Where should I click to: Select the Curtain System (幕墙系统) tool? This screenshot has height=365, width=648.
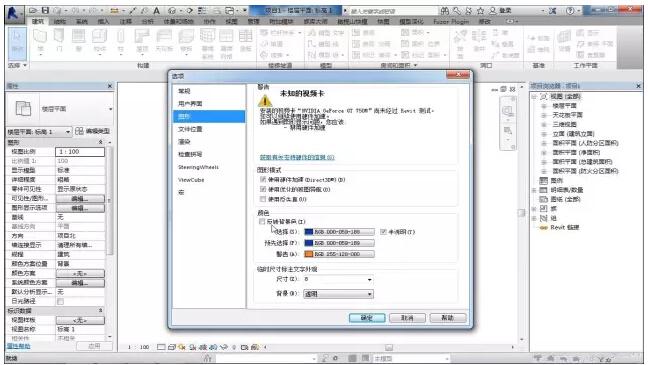coord(207,43)
